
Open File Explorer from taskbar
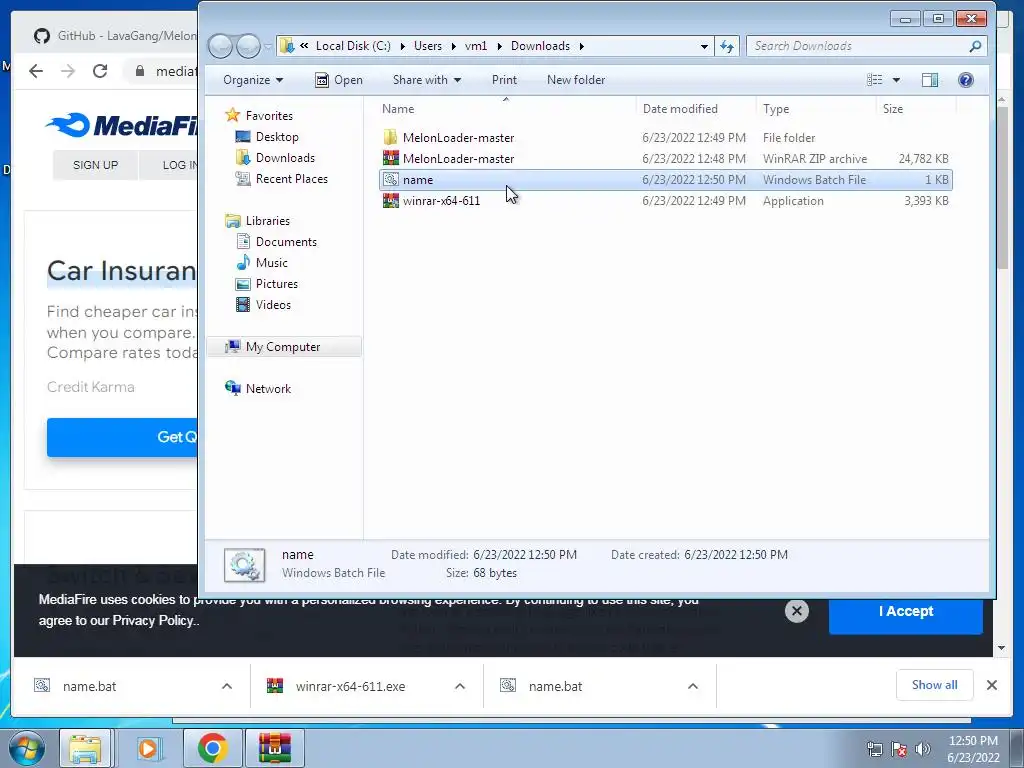click(86, 748)
